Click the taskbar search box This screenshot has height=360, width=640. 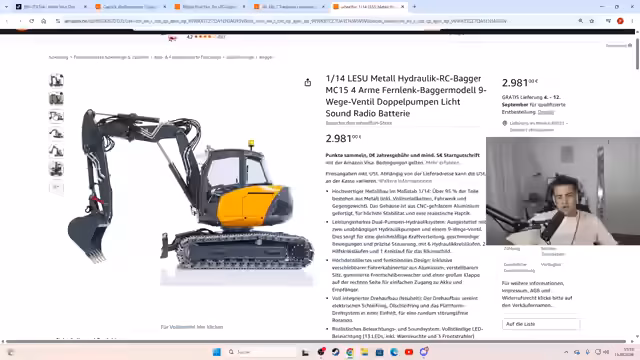click(x=262, y=352)
